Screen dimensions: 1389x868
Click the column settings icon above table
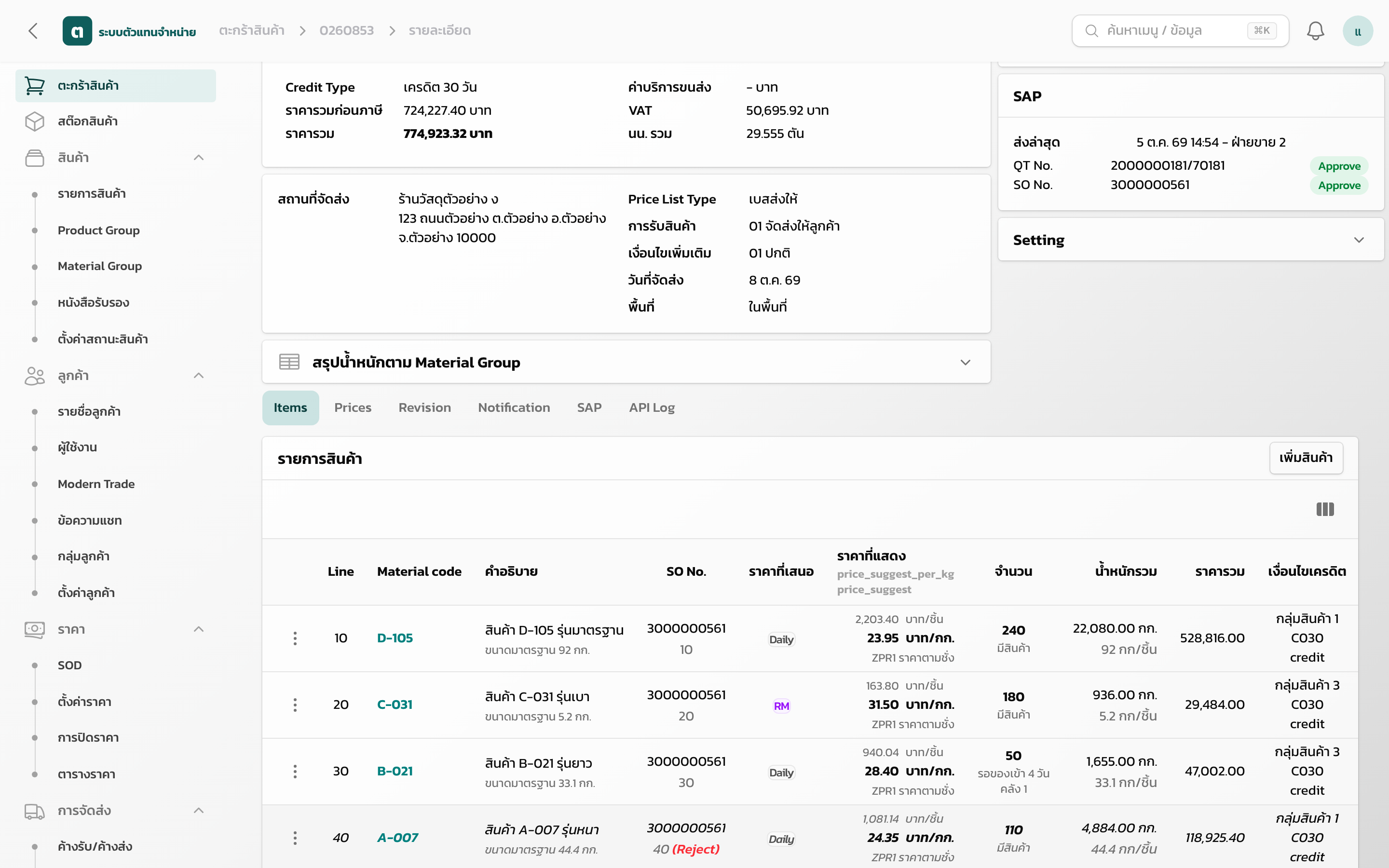tap(1325, 509)
